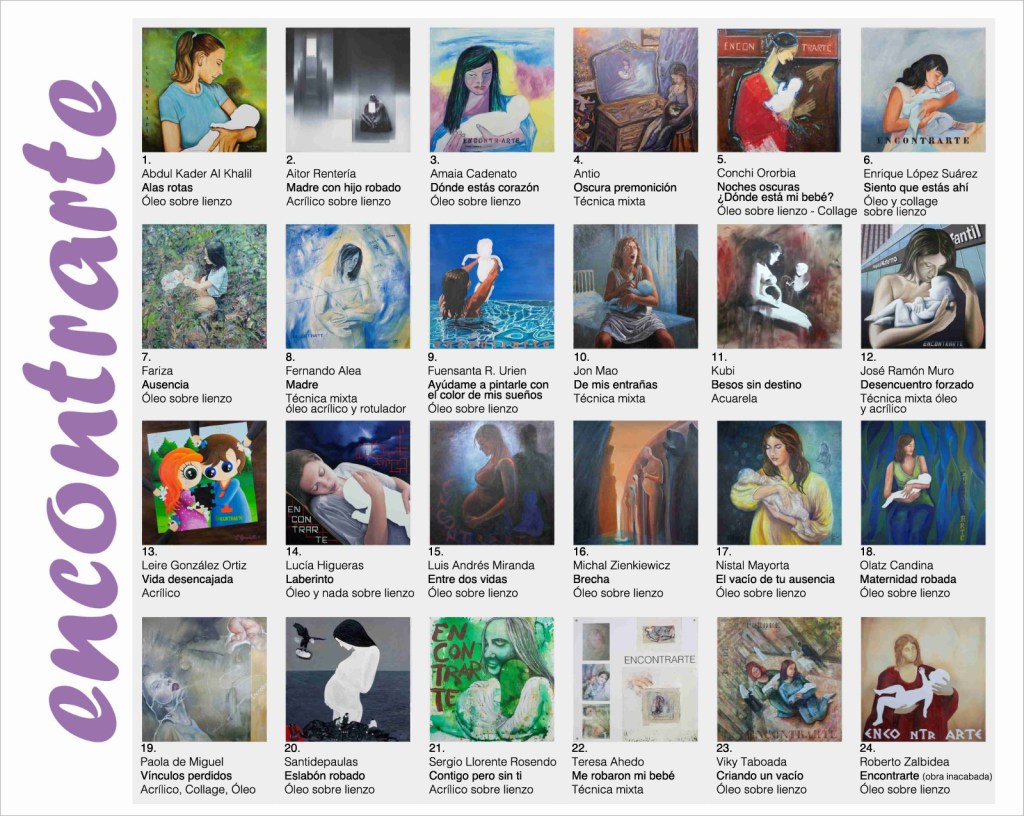Image resolution: width=1024 pixels, height=816 pixels.
Task: Select Santidepaulas' 'Eslabón robado' painting
Action: coord(348,679)
